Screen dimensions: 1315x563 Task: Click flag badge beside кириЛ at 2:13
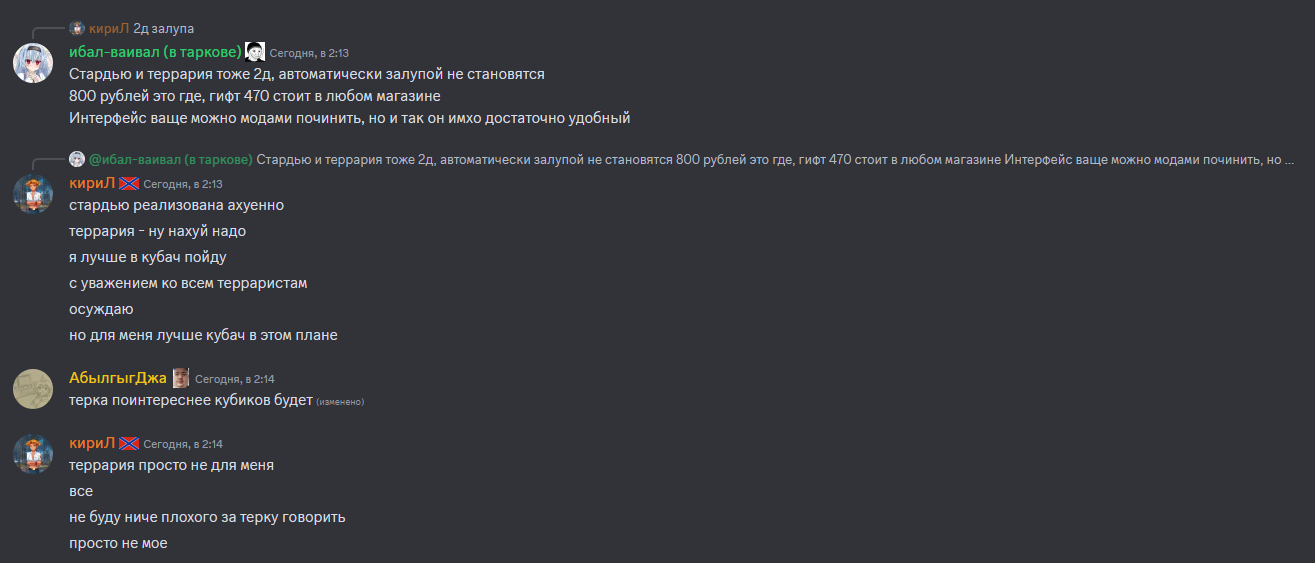(129, 183)
